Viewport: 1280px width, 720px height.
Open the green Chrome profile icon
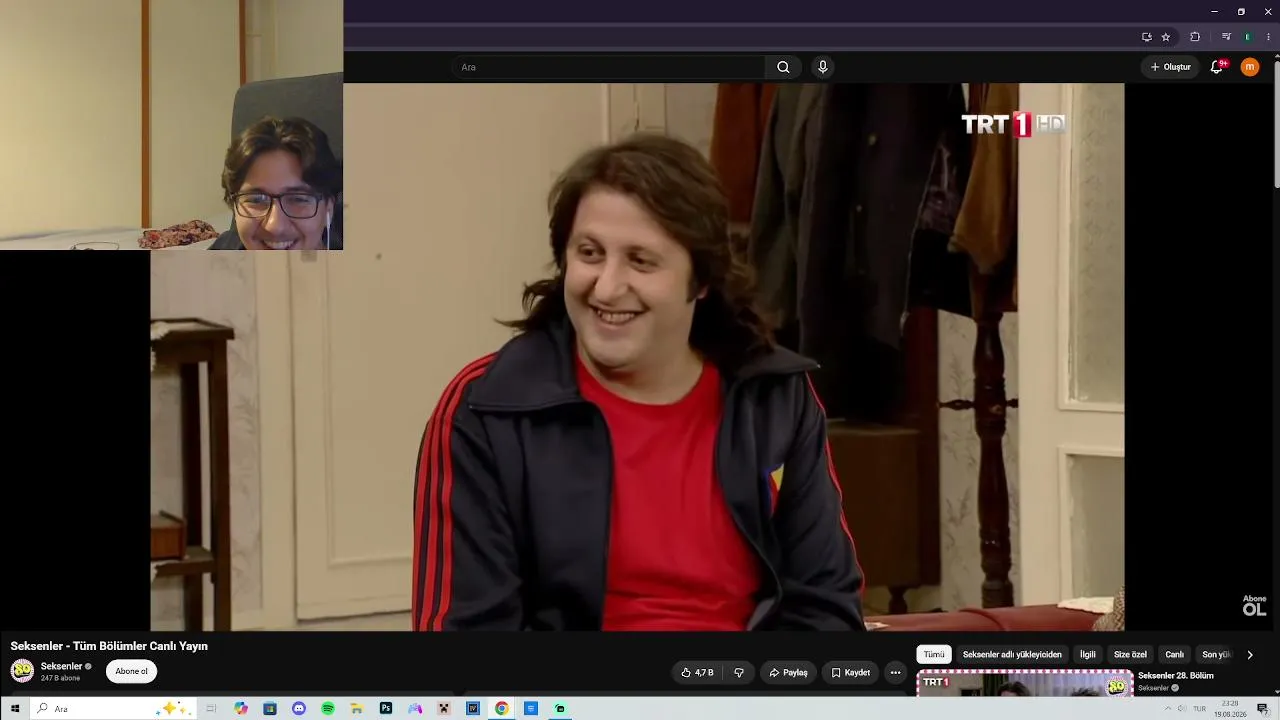coord(1247,37)
